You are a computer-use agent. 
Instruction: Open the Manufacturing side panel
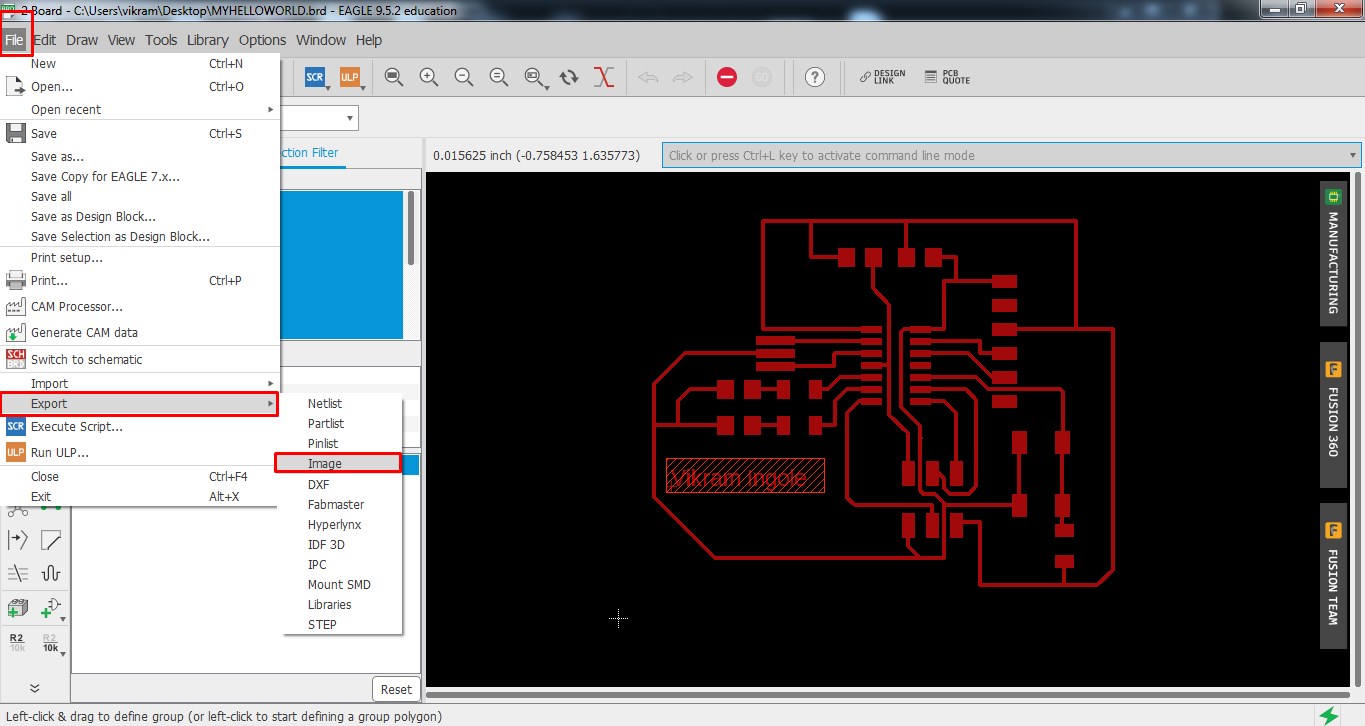coord(1332,252)
